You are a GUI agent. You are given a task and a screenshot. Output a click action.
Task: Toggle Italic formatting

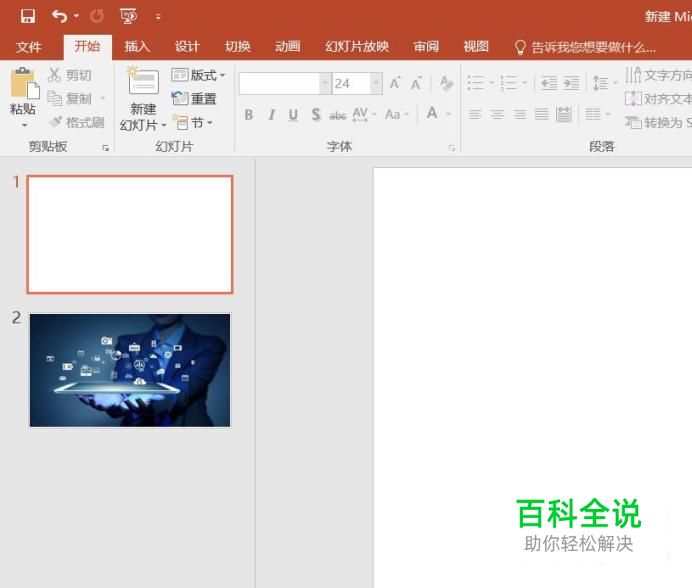(x=271, y=115)
